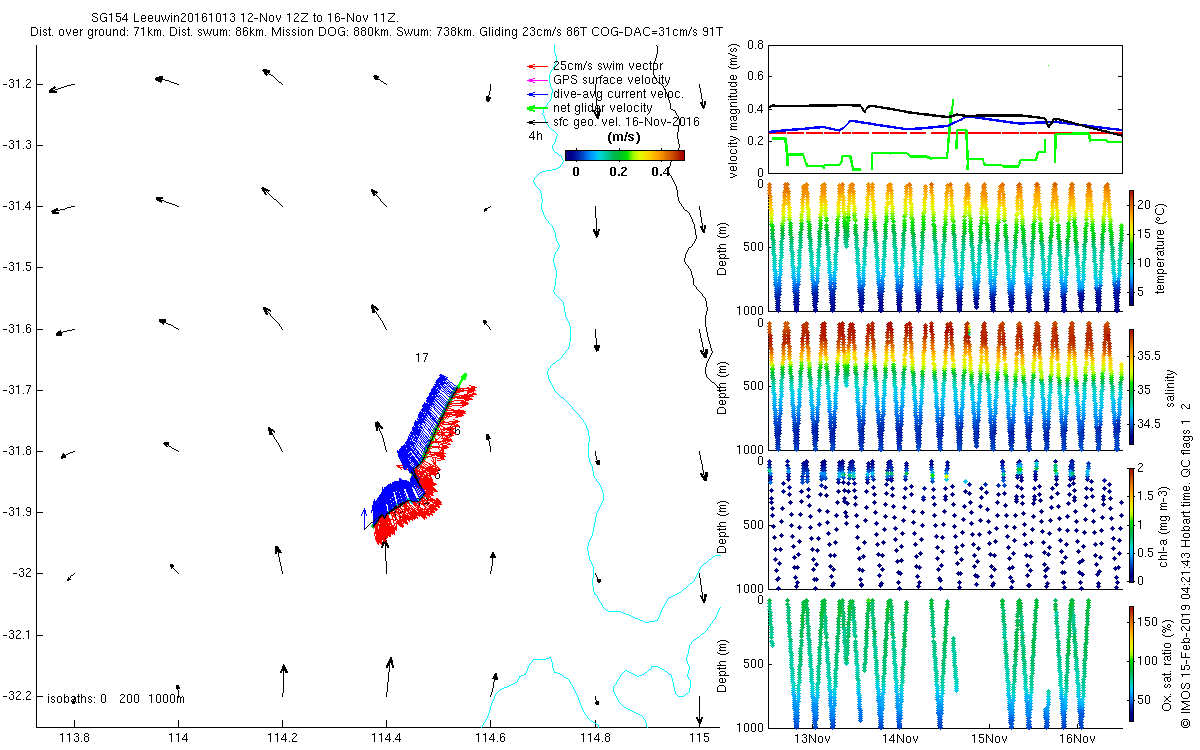The width and height of the screenshot is (1200, 750).
Task: Click latitude tick label -32.2
Action: 17,695
